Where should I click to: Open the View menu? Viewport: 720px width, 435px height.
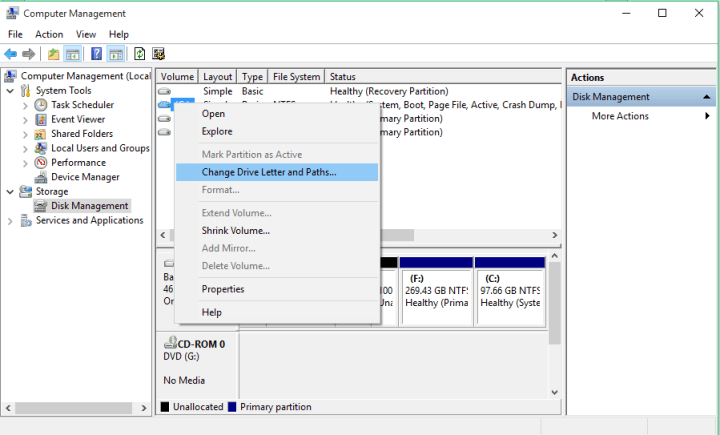point(86,34)
